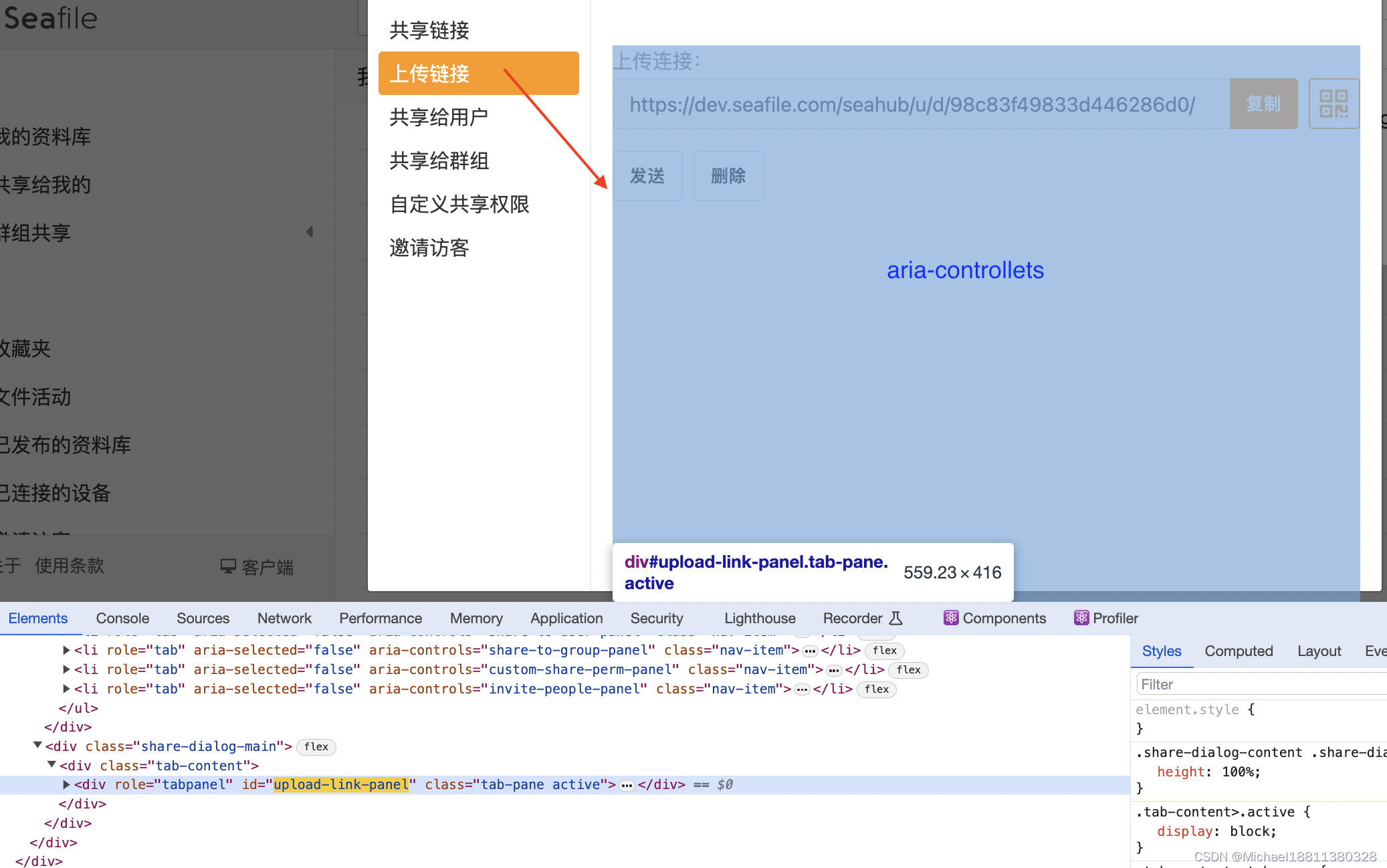Collapse the 群组共享 arrow in sidebar
The height and width of the screenshot is (868, 1387).
[310, 232]
